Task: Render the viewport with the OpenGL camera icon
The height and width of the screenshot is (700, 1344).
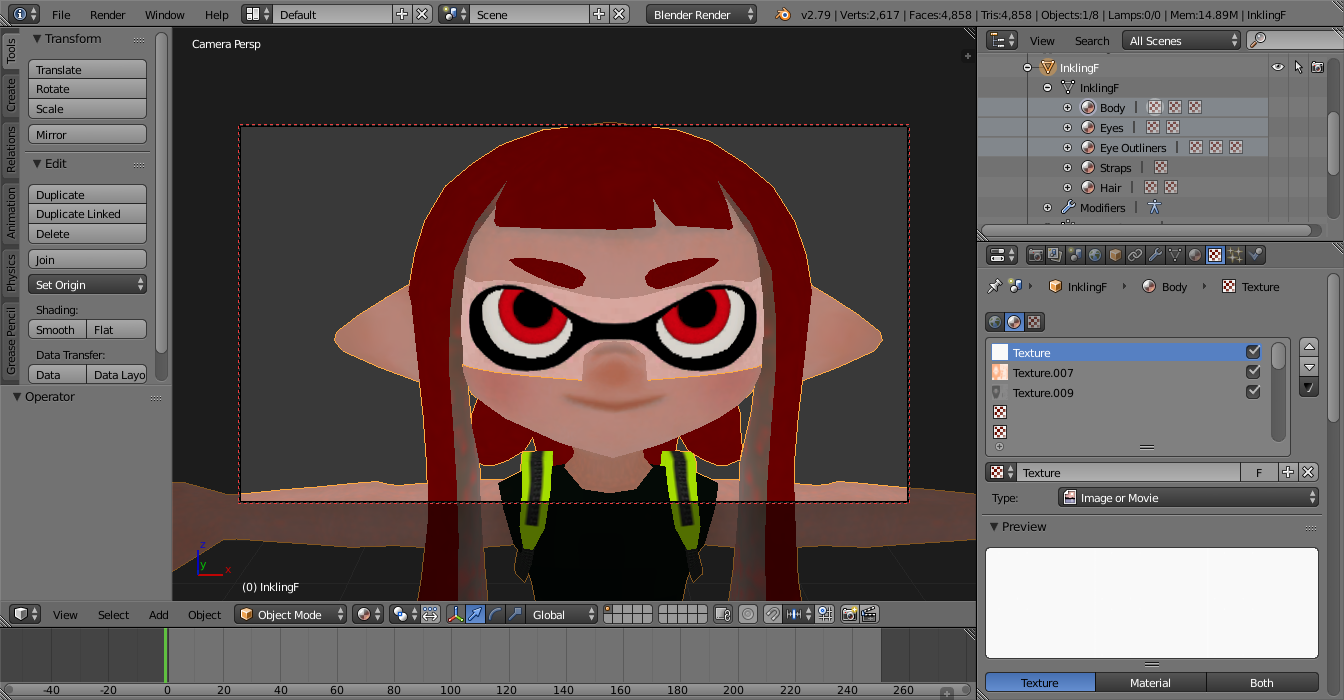Action: coord(850,614)
